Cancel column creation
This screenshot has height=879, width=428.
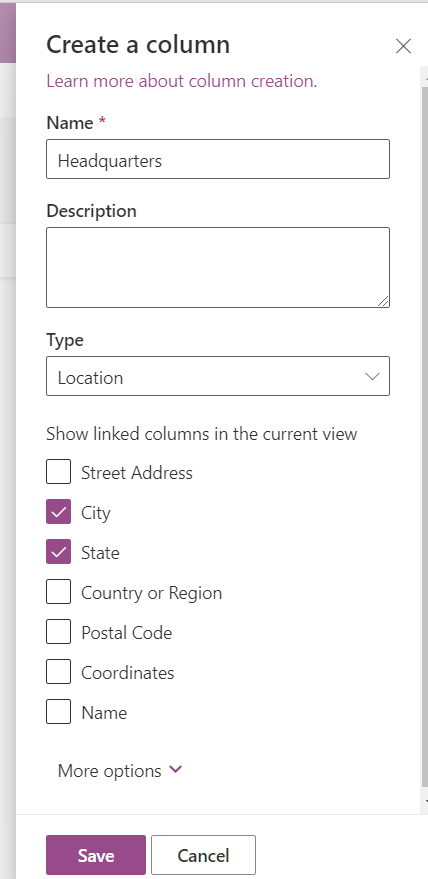(x=203, y=855)
